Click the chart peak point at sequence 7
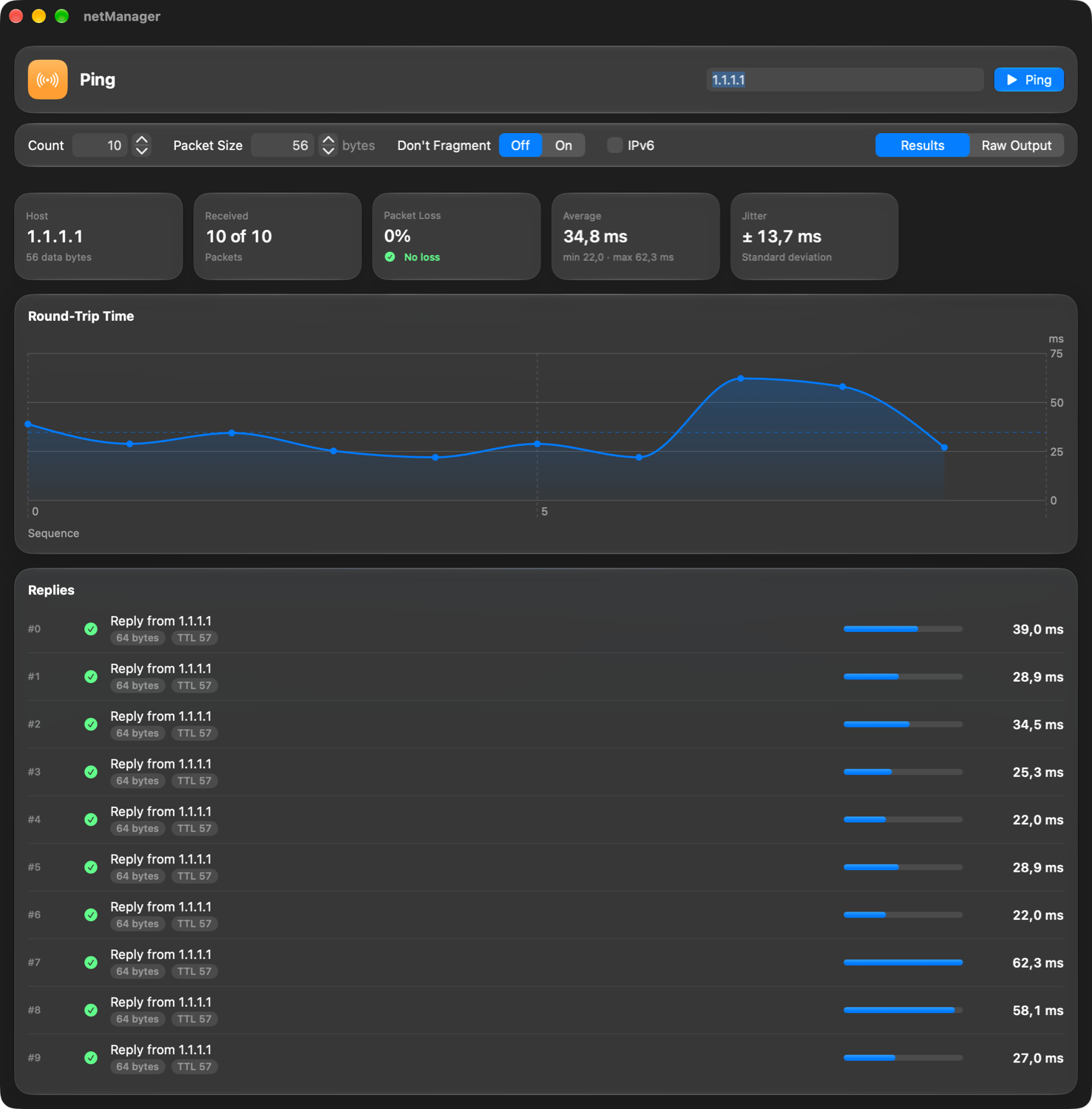This screenshot has width=1092, height=1109. coord(741,379)
